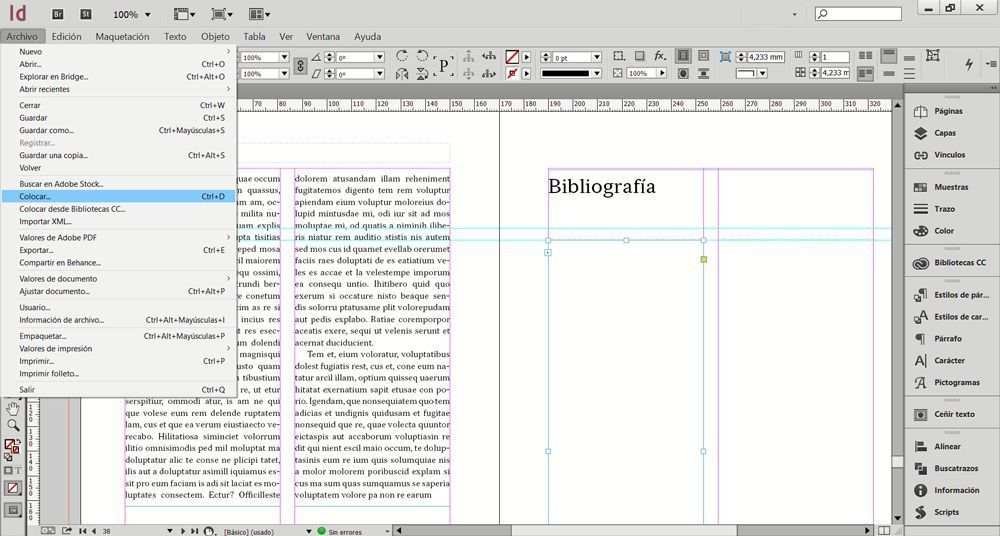Image resolution: width=1000 pixels, height=536 pixels.
Task: Toggle the constrain proportions chain link
Action: pos(300,66)
